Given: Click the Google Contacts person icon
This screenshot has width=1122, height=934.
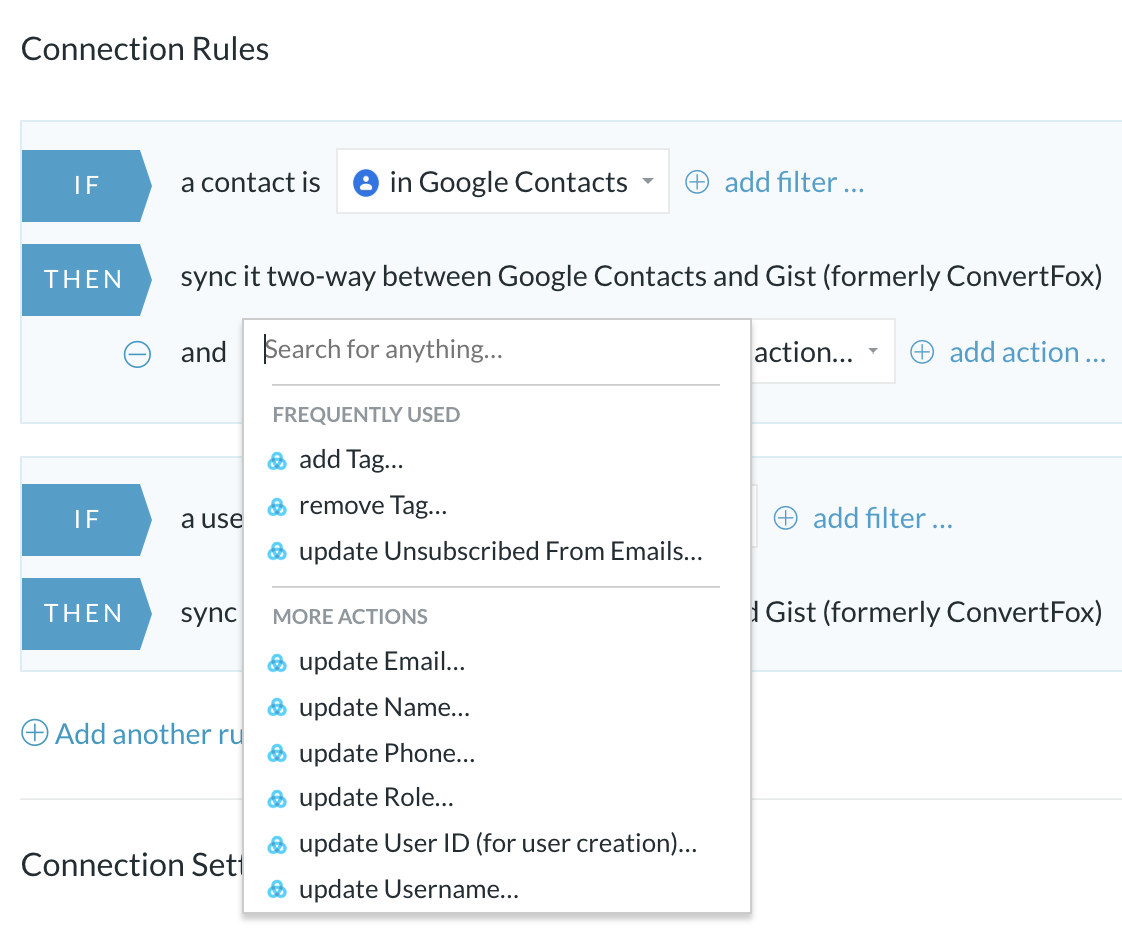Looking at the screenshot, I should pyautogui.click(x=366, y=183).
